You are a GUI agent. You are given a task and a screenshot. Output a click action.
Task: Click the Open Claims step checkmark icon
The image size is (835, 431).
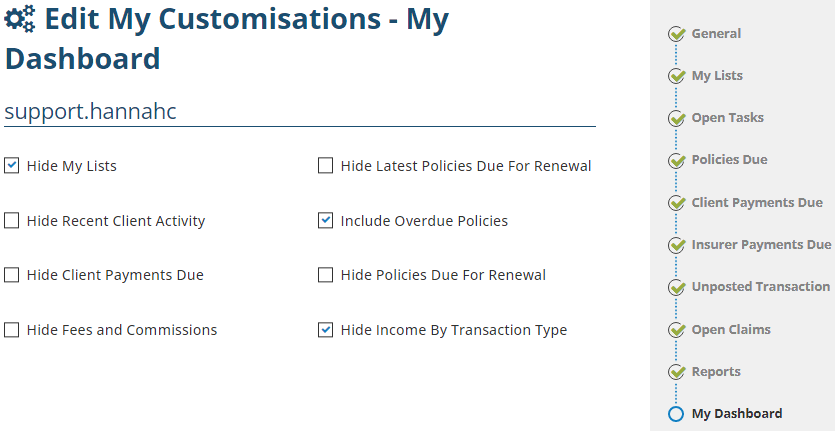click(676, 330)
